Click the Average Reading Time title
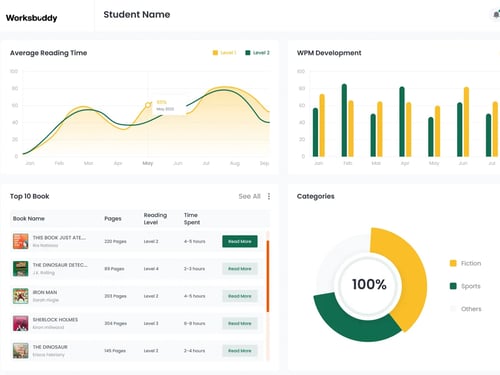 (48, 53)
